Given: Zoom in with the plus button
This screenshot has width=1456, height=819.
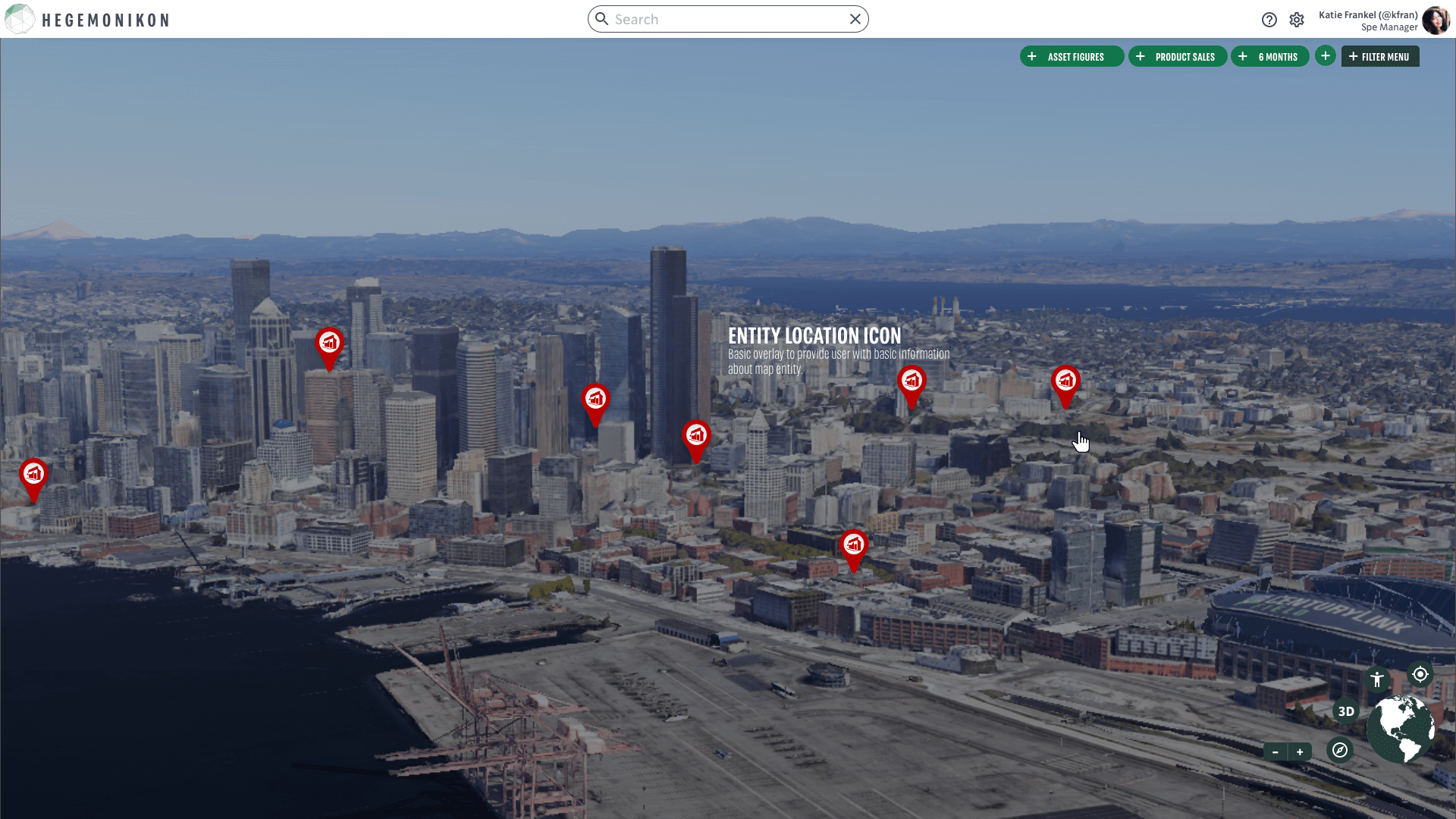Looking at the screenshot, I should [x=1300, y=752].
